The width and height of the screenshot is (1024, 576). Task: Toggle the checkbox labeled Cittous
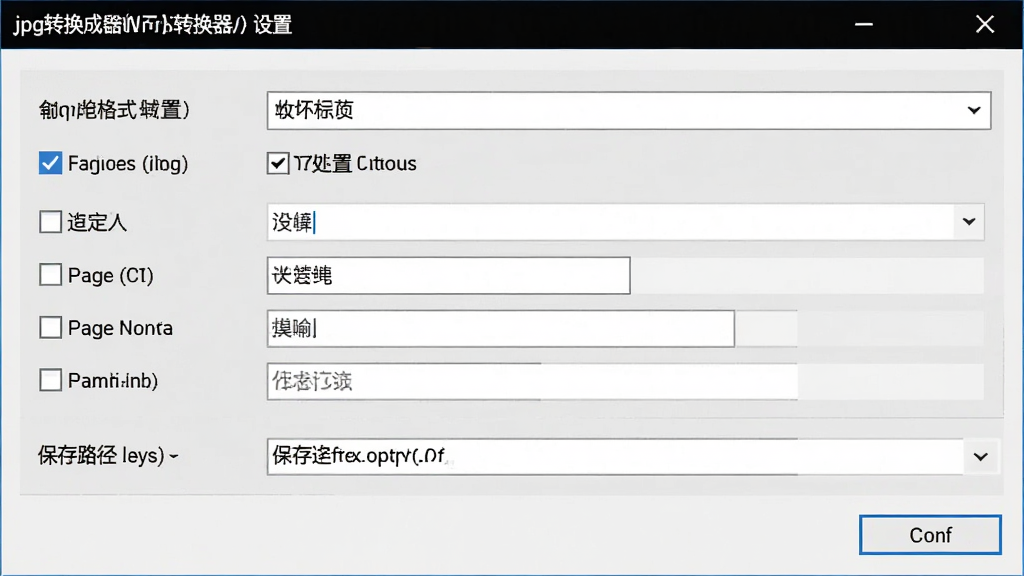[x=278, y=163]
